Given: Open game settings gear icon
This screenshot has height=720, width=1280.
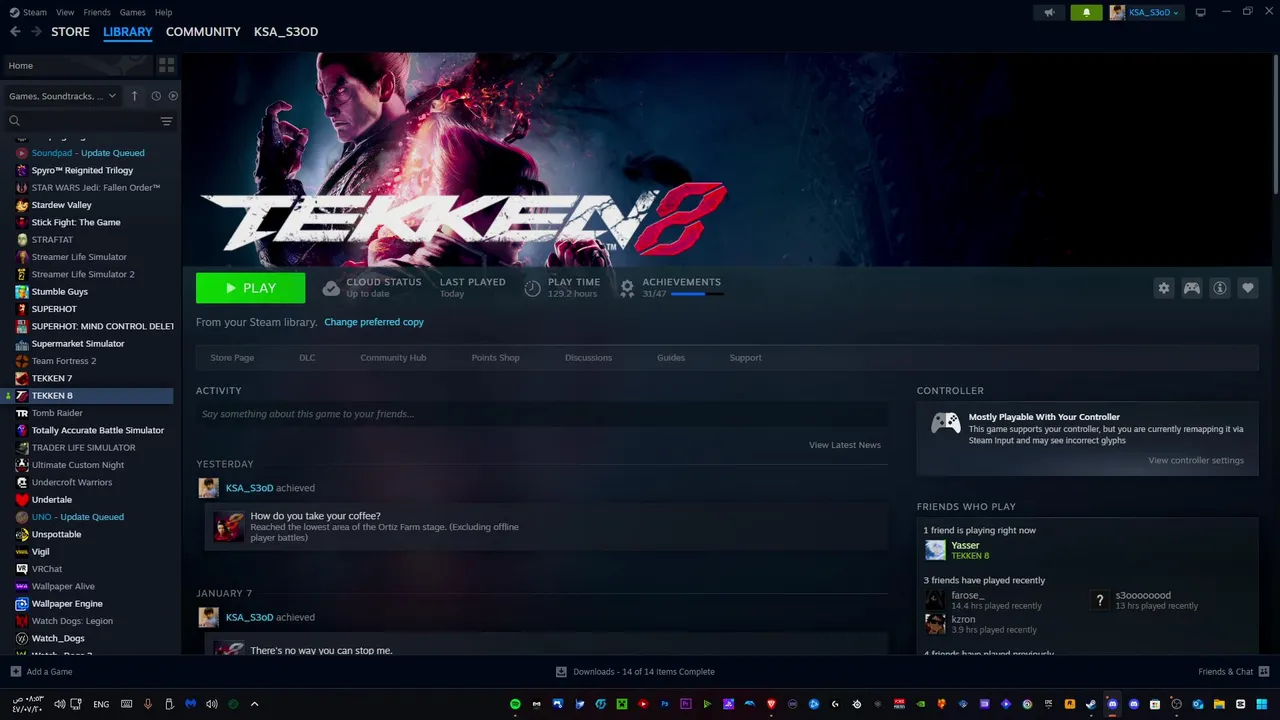Looking at the screenshot, I should 1164,288.
